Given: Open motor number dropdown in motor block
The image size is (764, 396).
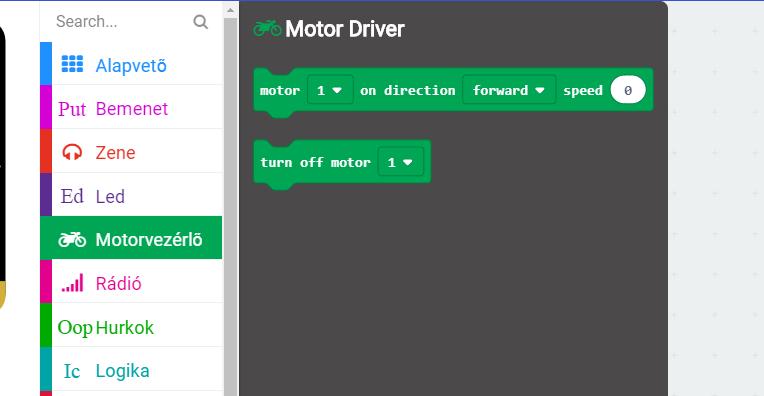Looking at the screenshot, I should coord(330,90).
